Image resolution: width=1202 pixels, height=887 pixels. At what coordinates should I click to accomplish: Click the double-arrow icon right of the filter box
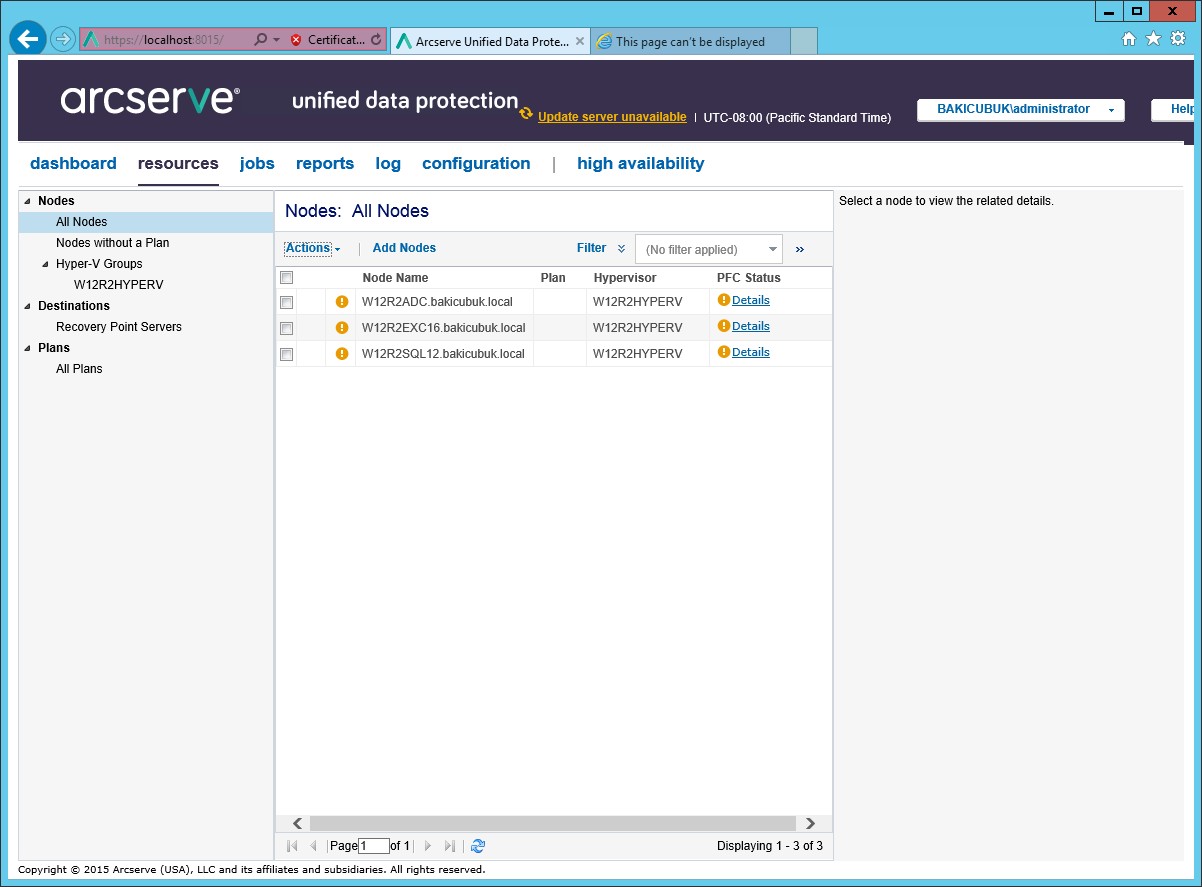pyautogui.click(x=800, y=250)
